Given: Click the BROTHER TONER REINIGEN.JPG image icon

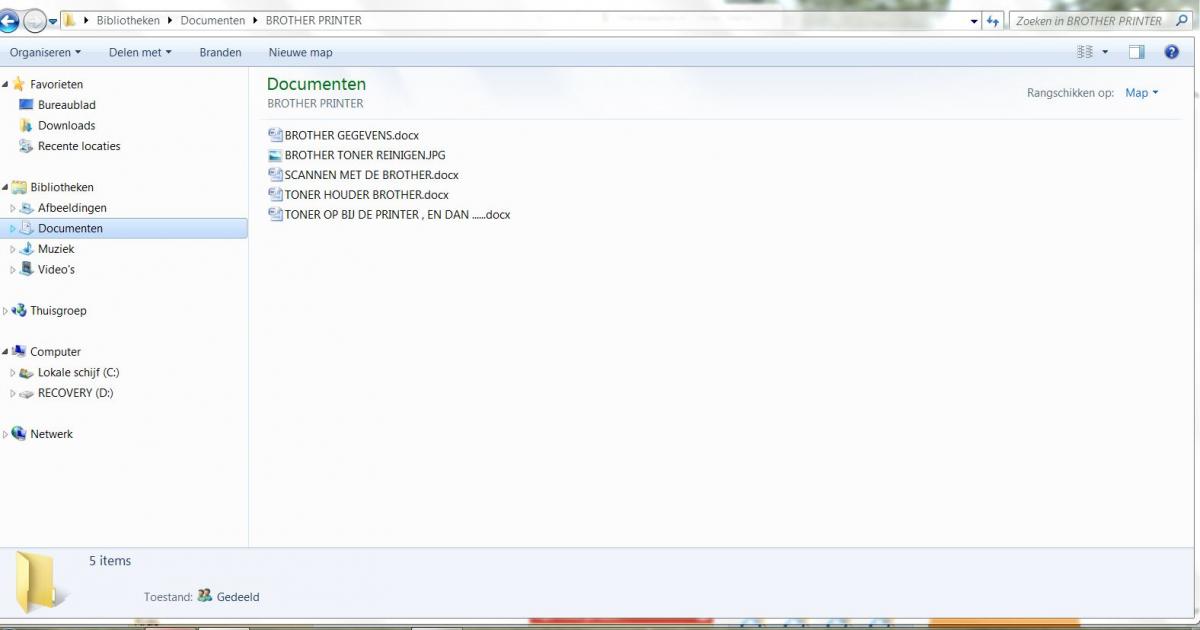Looking at the screenshot, I should coord(276,155).
